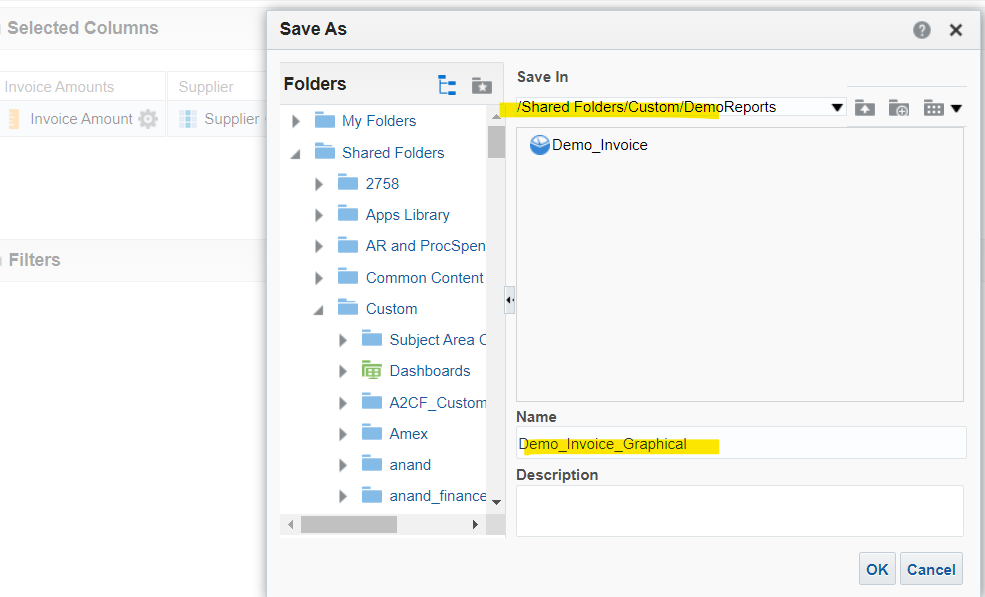
Task: Click the help question mark icon
Action: [922, 30]
